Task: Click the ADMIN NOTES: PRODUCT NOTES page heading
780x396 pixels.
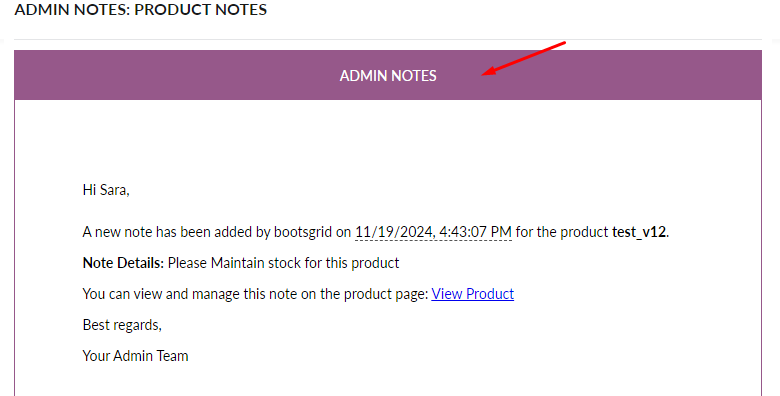Action: click(x=141, y=9)
